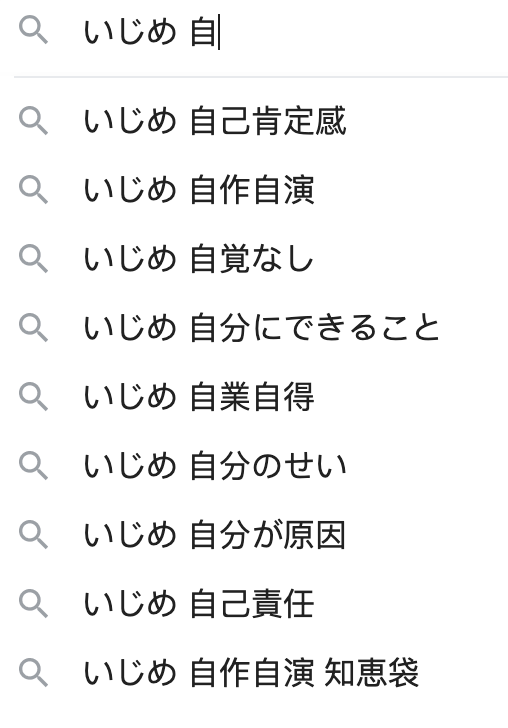Click magnifier icon beside いじめ 自分が原因
The width and height of the screenshot is (508, 728).
tap(33, 534)
